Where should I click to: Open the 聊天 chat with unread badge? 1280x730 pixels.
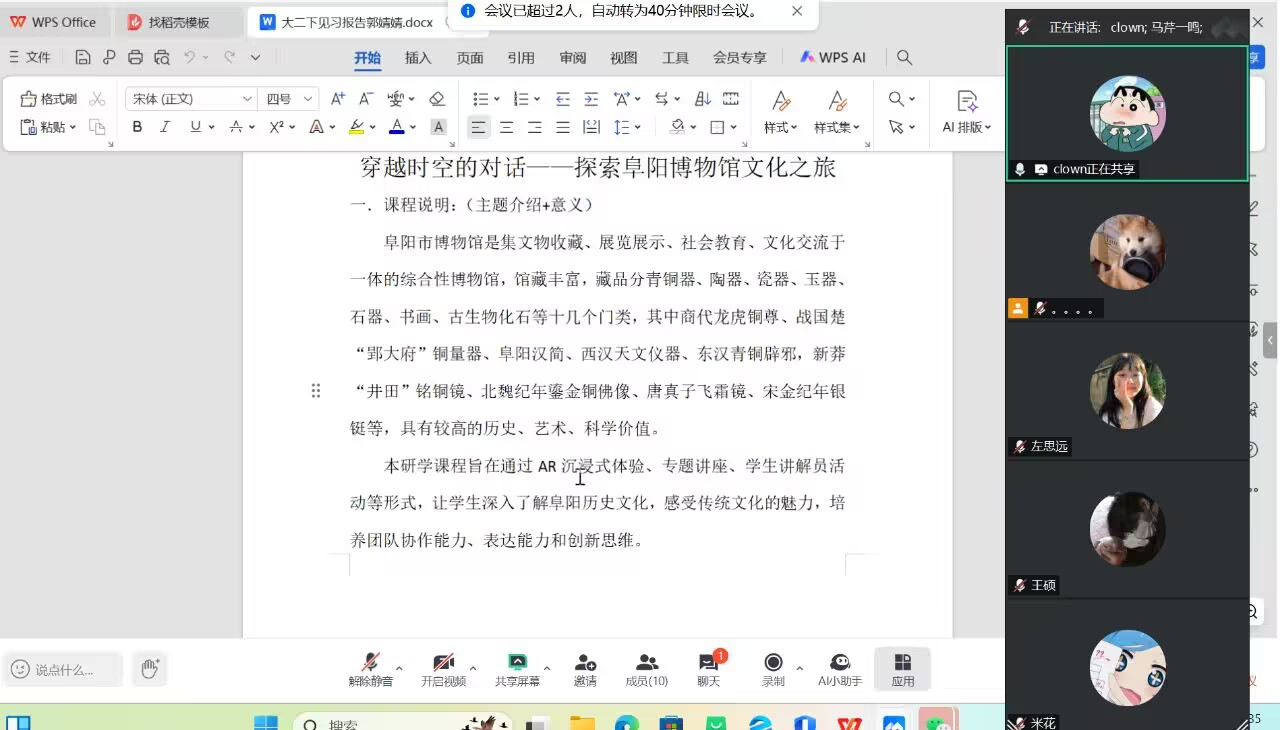click(709, 669)
